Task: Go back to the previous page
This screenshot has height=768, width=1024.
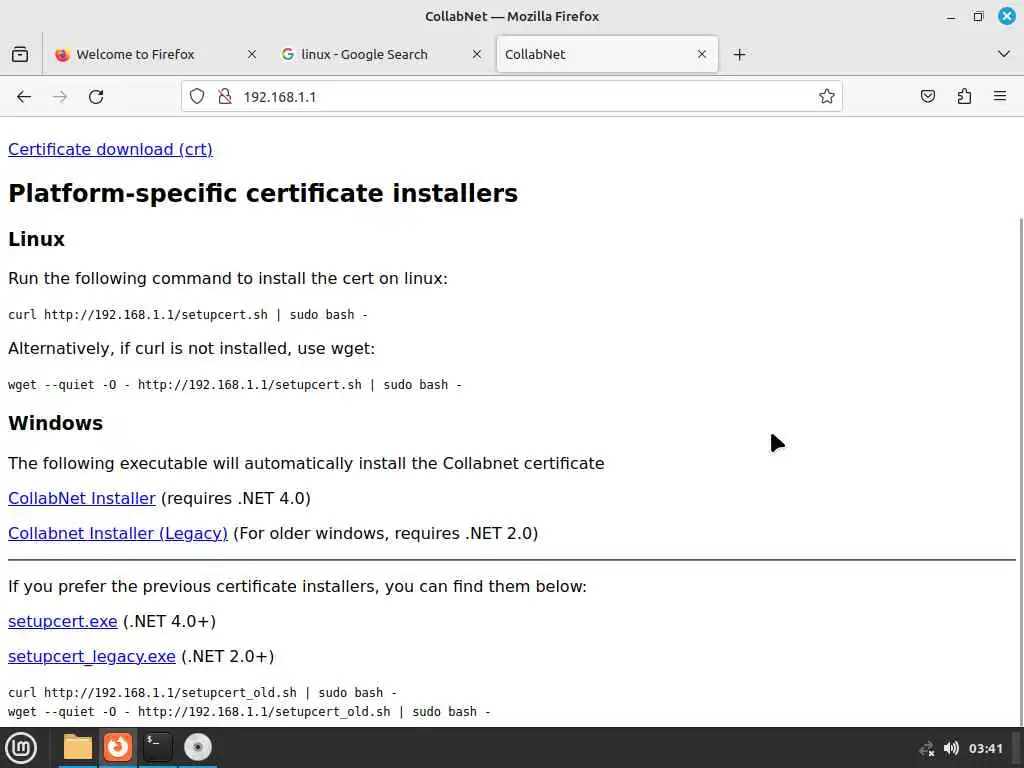Action: tap(24, 97)
